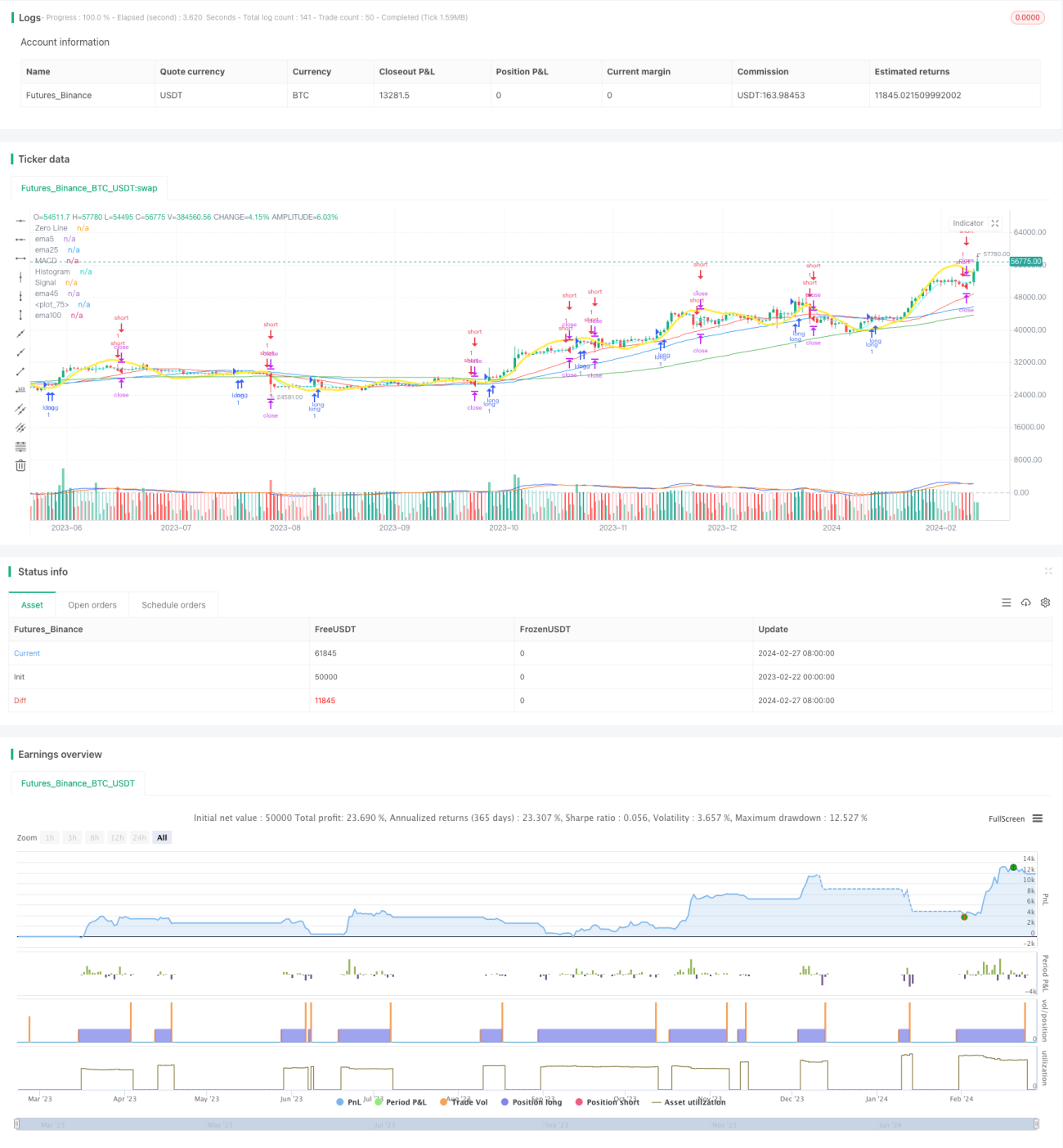Toggle Trade Vol series in legend
The width and height of the screenshot is (1063, 1148).
[464, 1102]
